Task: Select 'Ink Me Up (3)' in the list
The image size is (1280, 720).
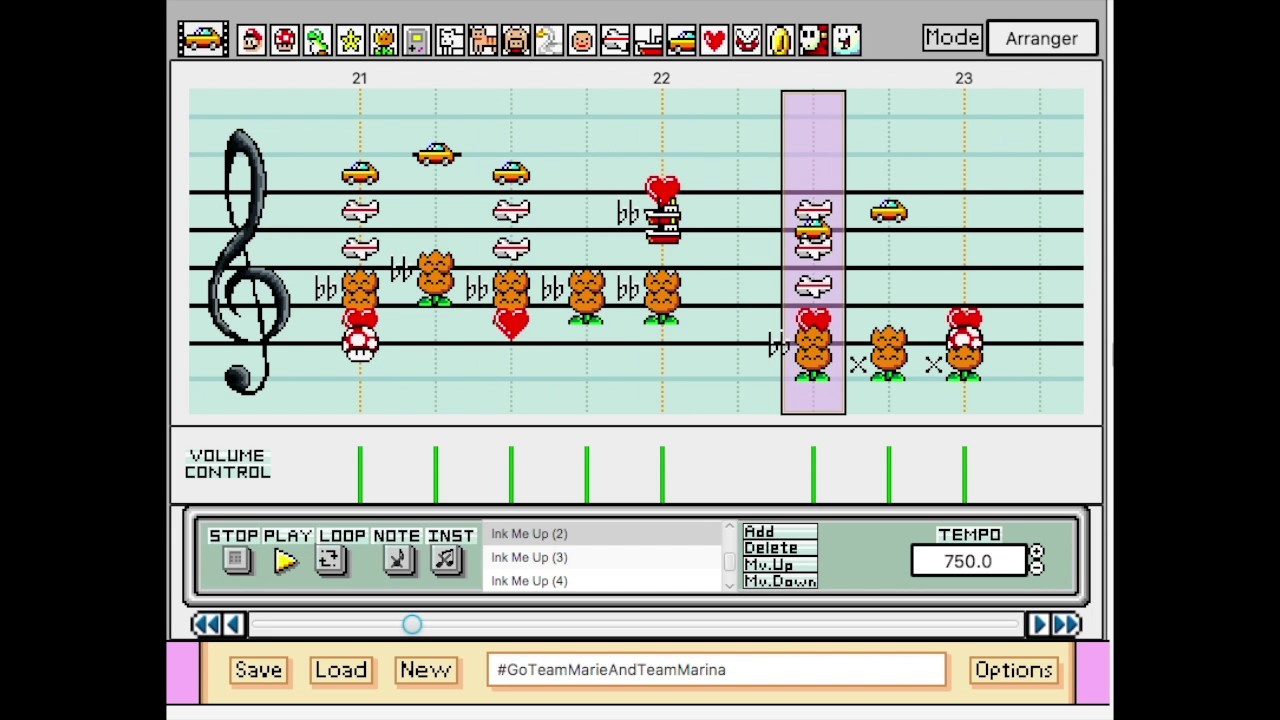Action: point(602,557)
